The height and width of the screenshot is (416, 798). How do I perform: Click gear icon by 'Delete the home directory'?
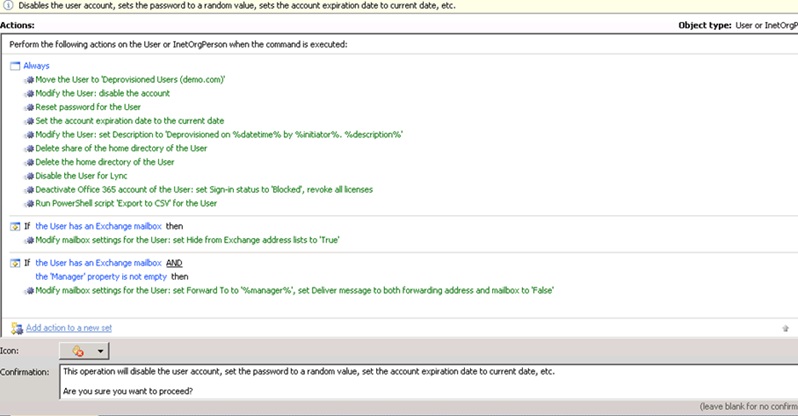(30, 162)
